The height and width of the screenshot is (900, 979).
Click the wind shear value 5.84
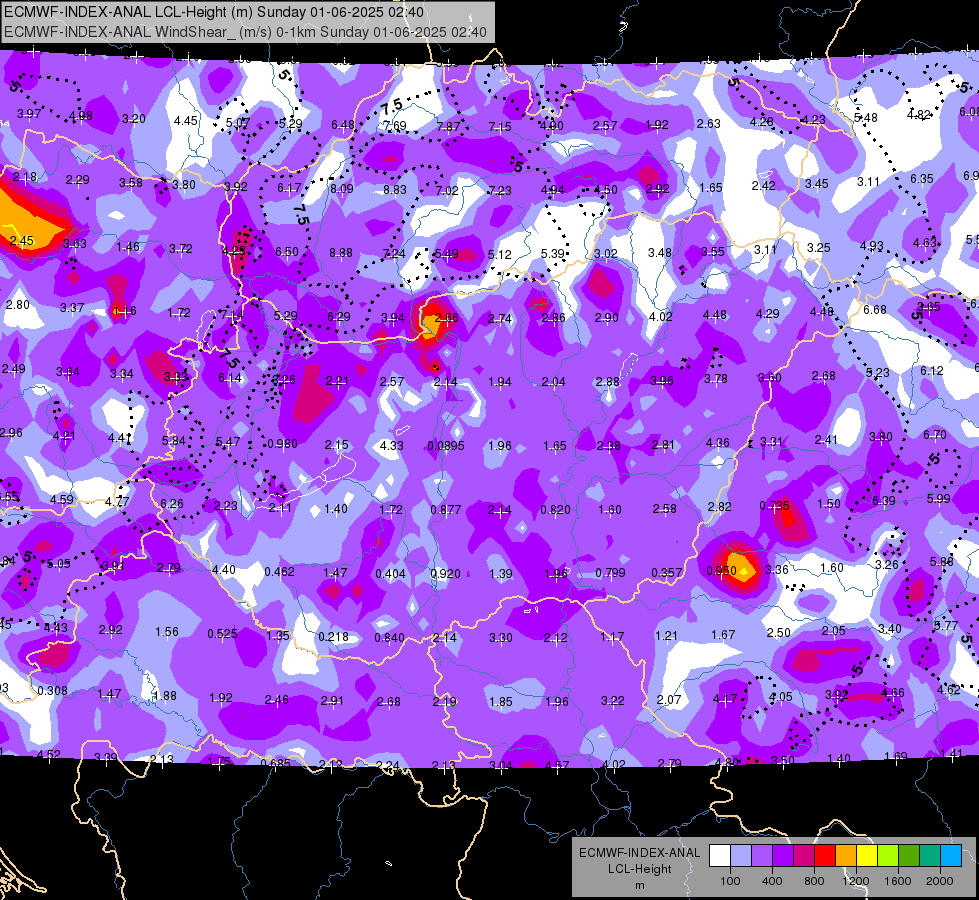[x=174, y=441]
